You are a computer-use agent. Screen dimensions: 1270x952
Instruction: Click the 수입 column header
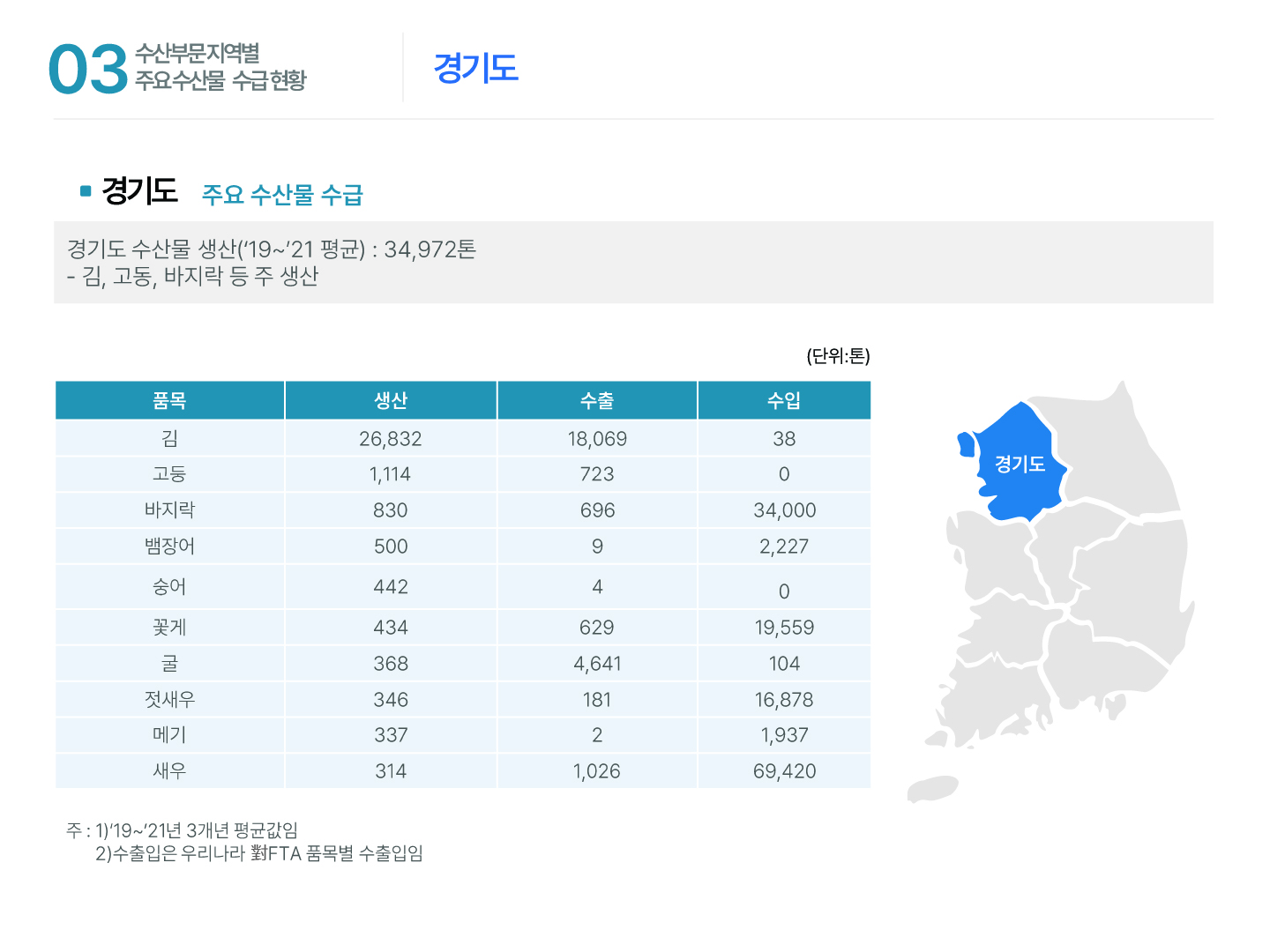784,400
